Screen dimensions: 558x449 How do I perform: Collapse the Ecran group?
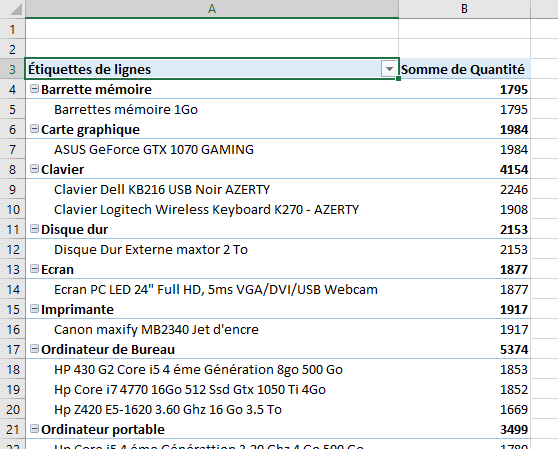pos(34,269)
